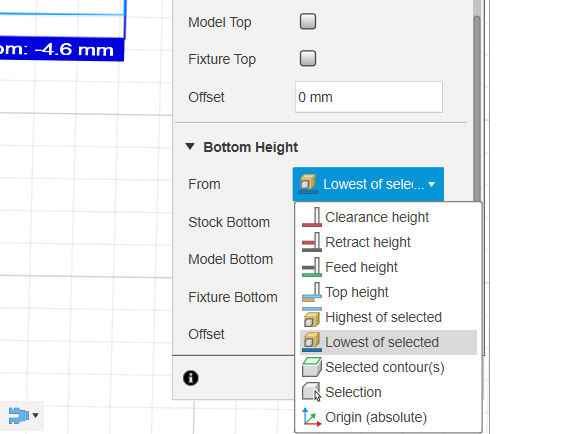Image resolution: width=566 pixels, height=434 pixels.
Task: Open dropdown arrow next to plug icon
Action: (35, 415)
